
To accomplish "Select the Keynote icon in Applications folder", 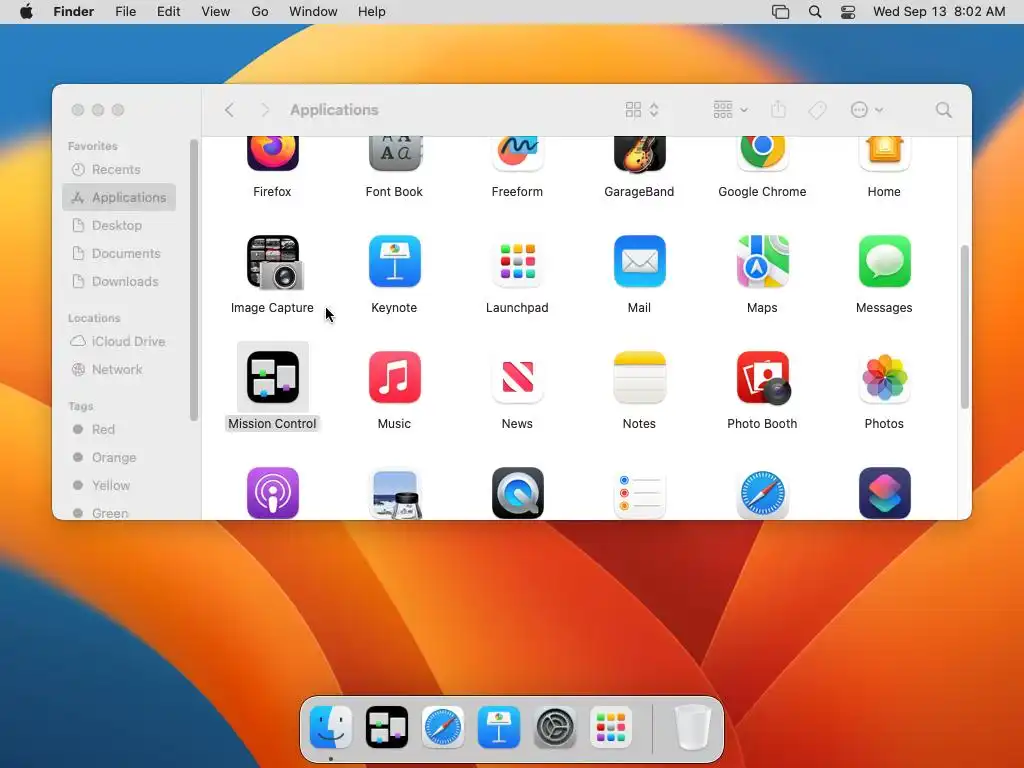I will (394, 261).
